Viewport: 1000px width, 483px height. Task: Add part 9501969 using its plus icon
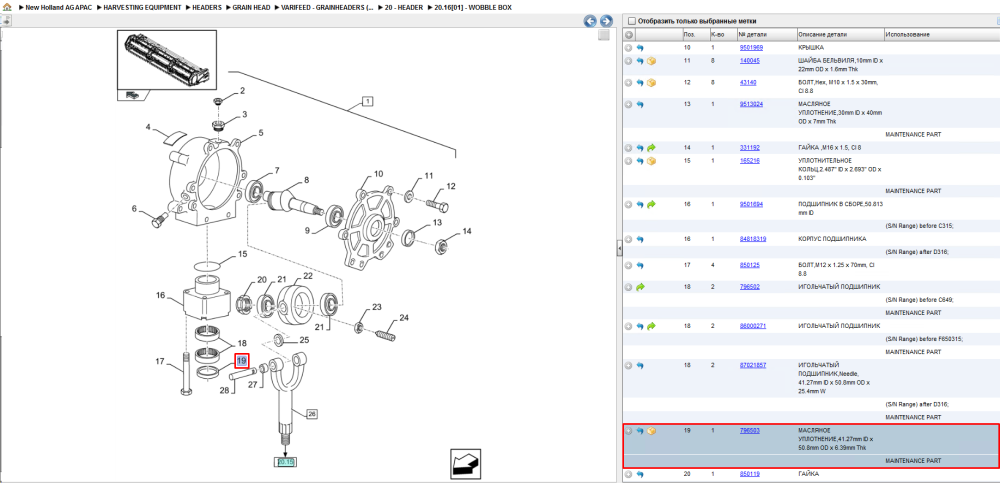629,48
